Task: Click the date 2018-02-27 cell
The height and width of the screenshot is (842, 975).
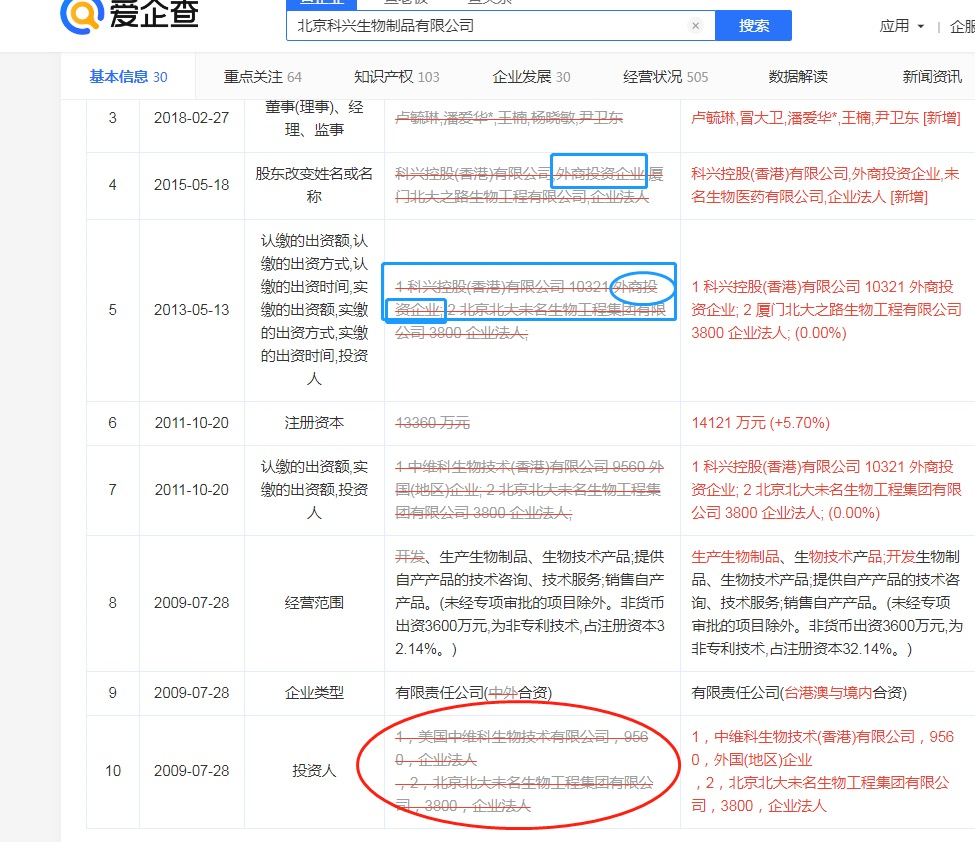Action: pyautogui.click(x=192, y=118)
